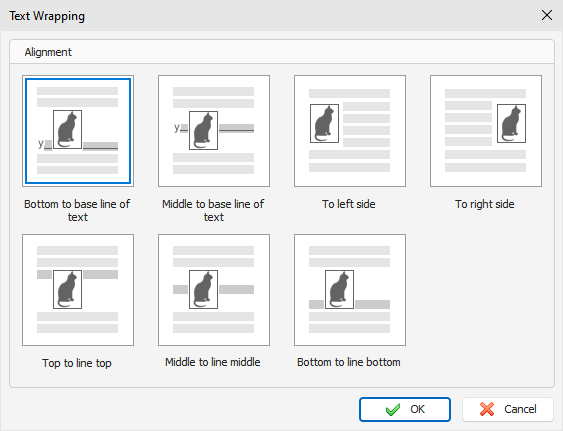This screenshot has width=563, height=431.
Task: Click the 'Bottom to line bottom' label
Action: [349, 362]
